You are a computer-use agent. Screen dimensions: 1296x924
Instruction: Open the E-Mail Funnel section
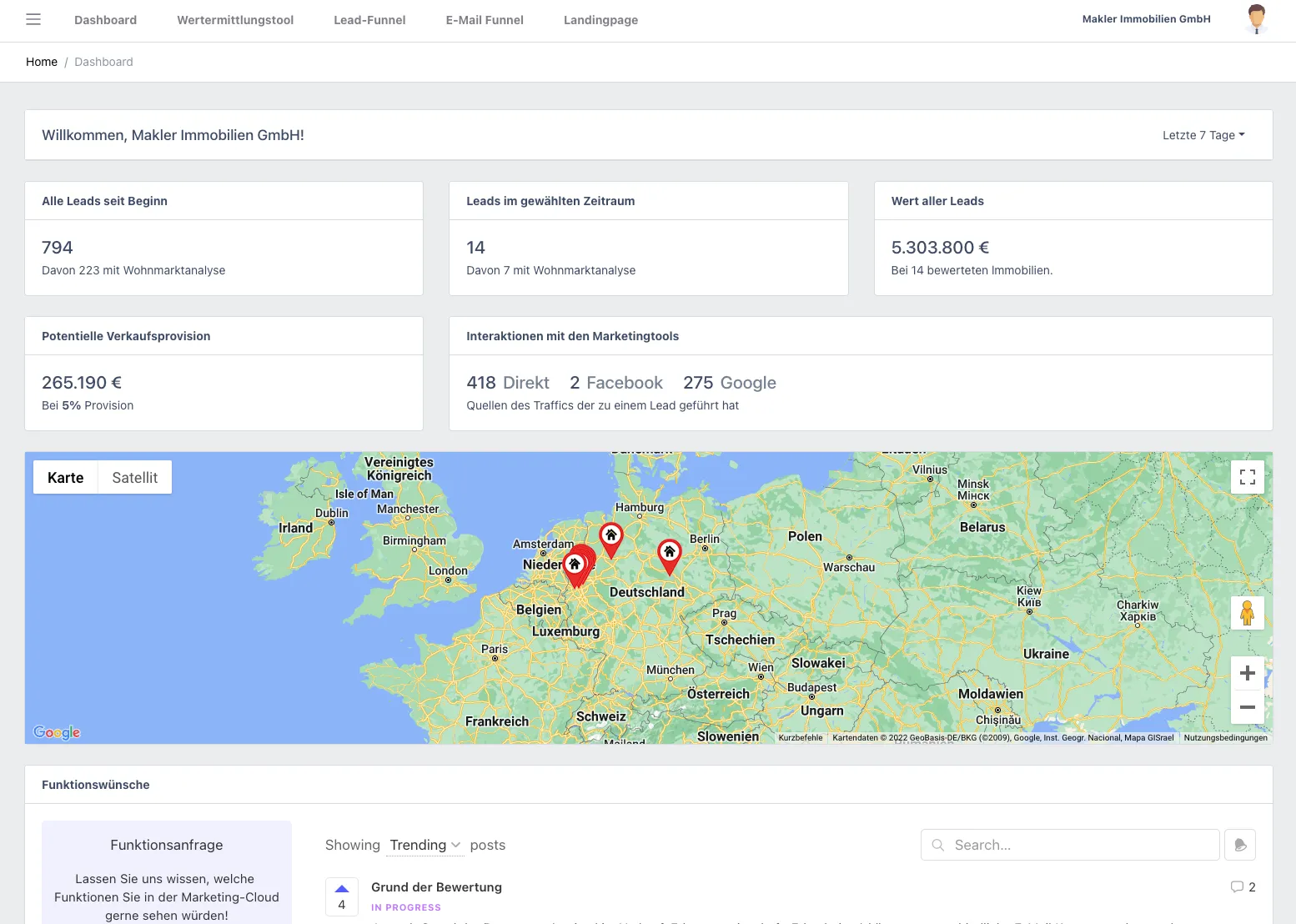coord(484,19)
